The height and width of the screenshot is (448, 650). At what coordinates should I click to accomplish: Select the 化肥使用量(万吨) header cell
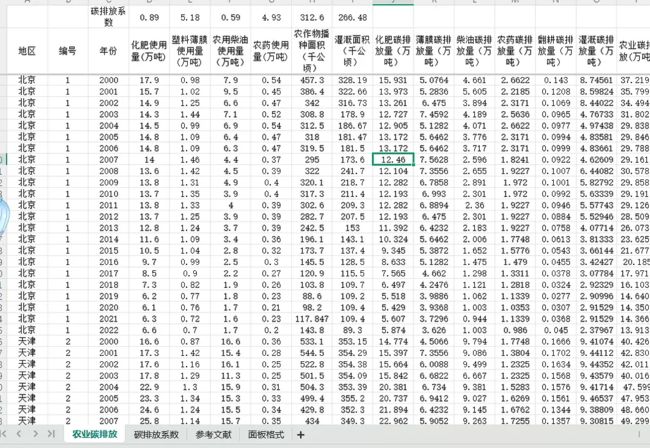coord(149,51)
